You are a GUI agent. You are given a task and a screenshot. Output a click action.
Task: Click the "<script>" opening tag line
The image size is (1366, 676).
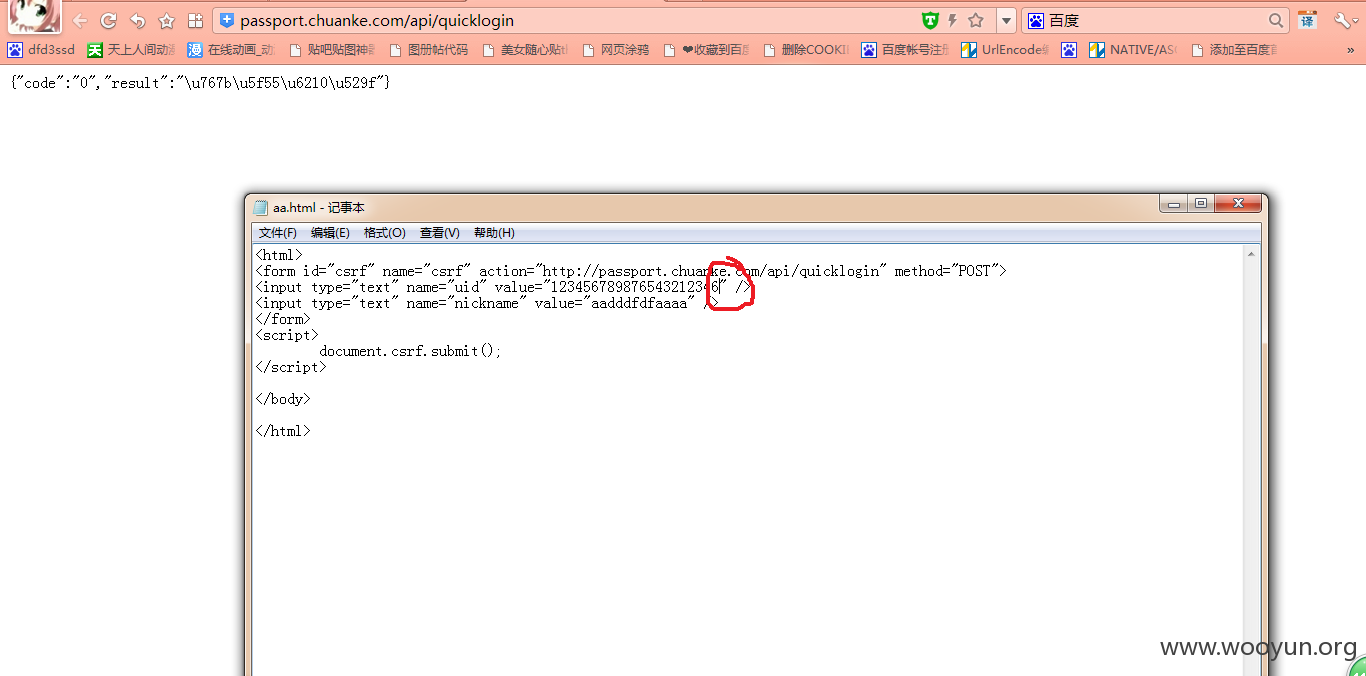pyautogui.click(x=287, y=335)
